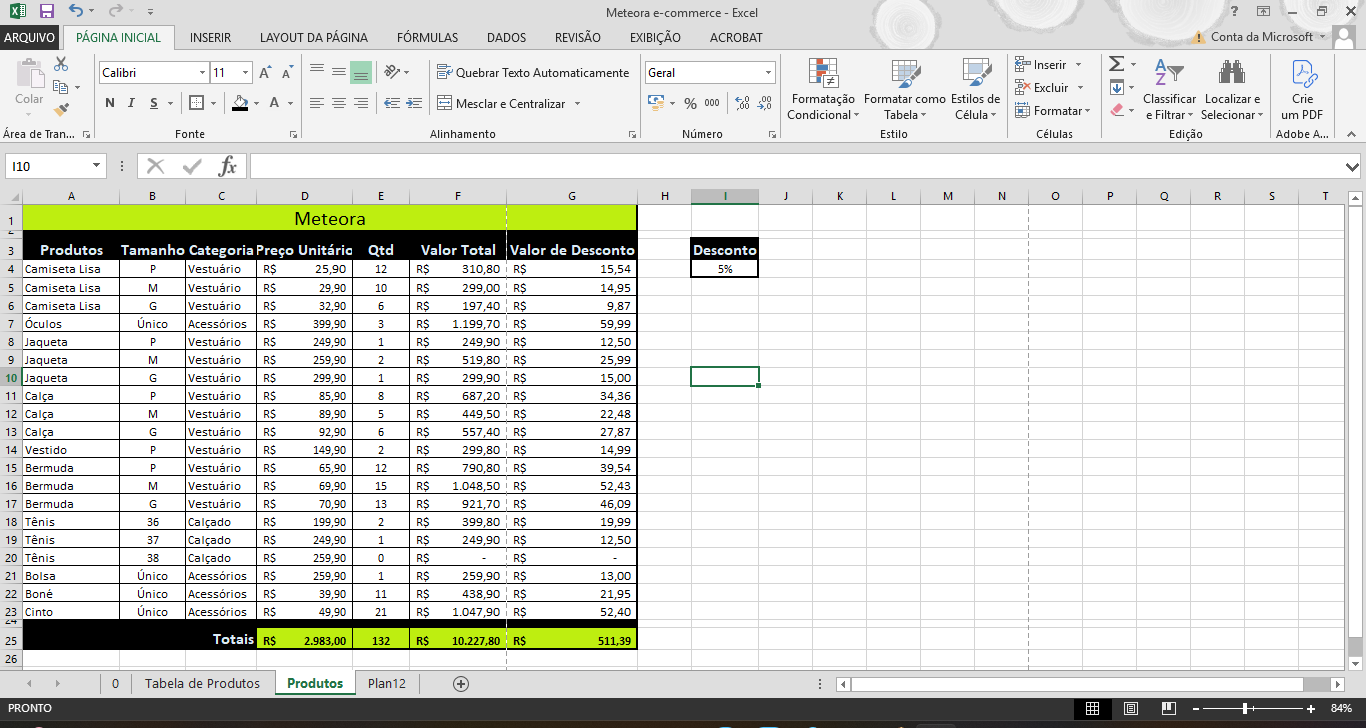Click Formatar cells button
This screenshot has height=728, width=1366.
point(1052,111)
